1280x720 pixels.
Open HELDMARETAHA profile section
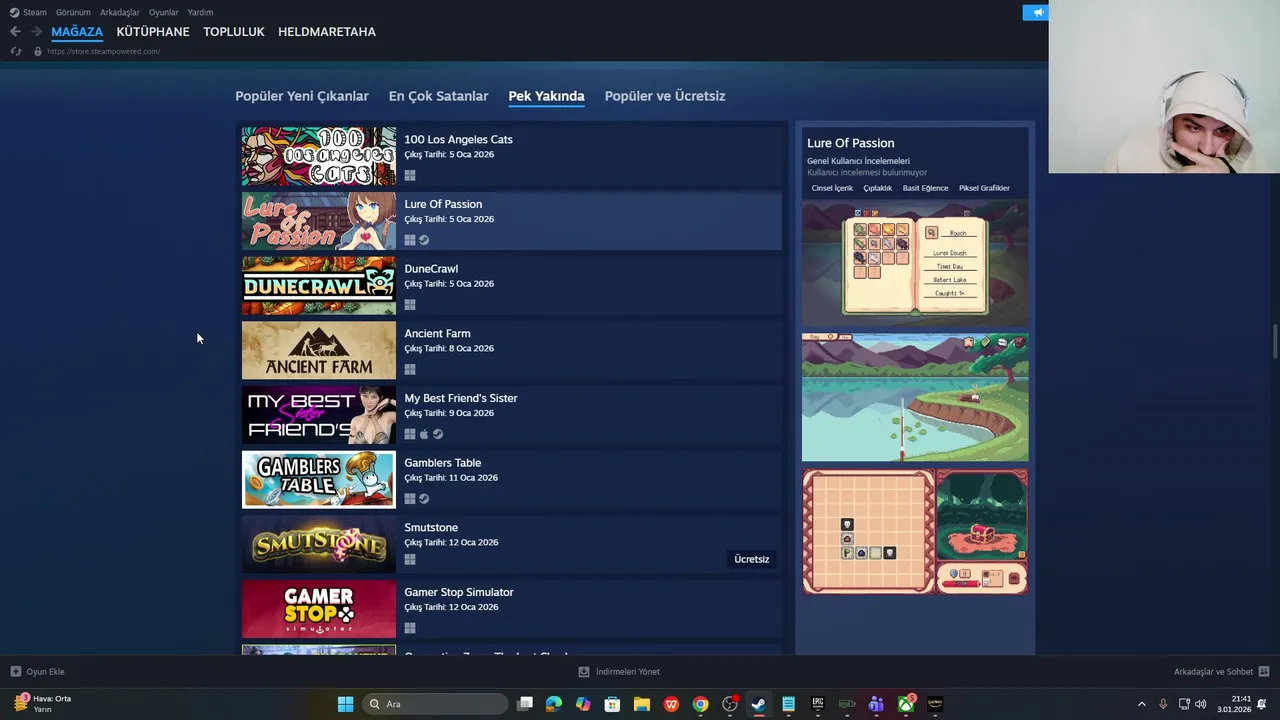(x=327, y=32)
